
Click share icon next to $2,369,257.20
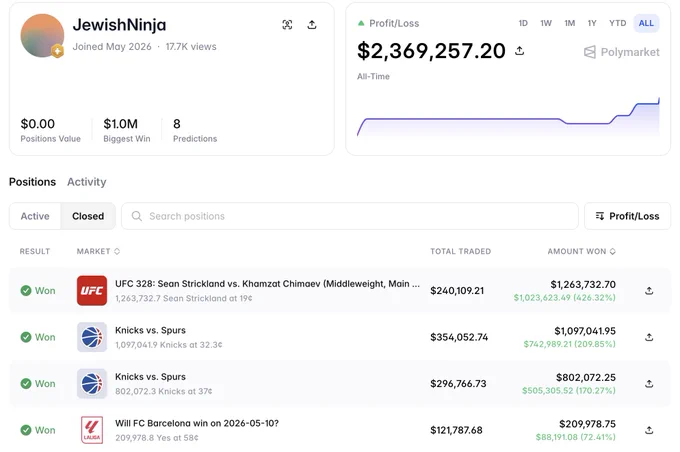click(520, 51)
